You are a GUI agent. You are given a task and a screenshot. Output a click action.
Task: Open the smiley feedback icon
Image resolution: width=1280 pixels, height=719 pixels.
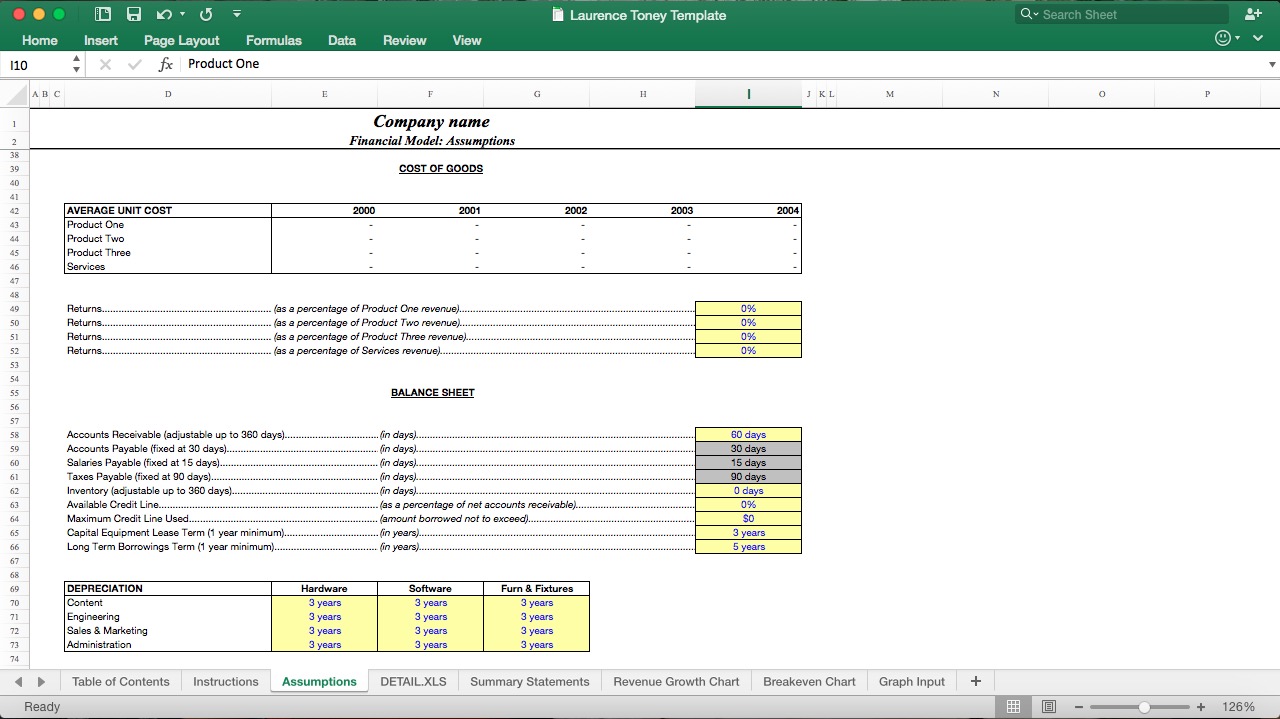pos(1222,37)
